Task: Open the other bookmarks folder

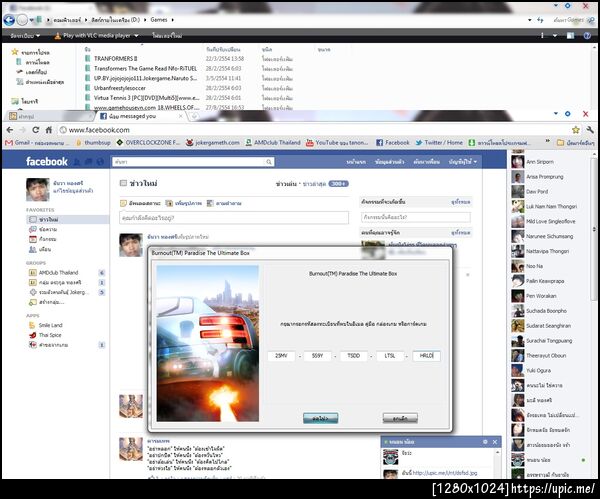Action: coord(576,143)
